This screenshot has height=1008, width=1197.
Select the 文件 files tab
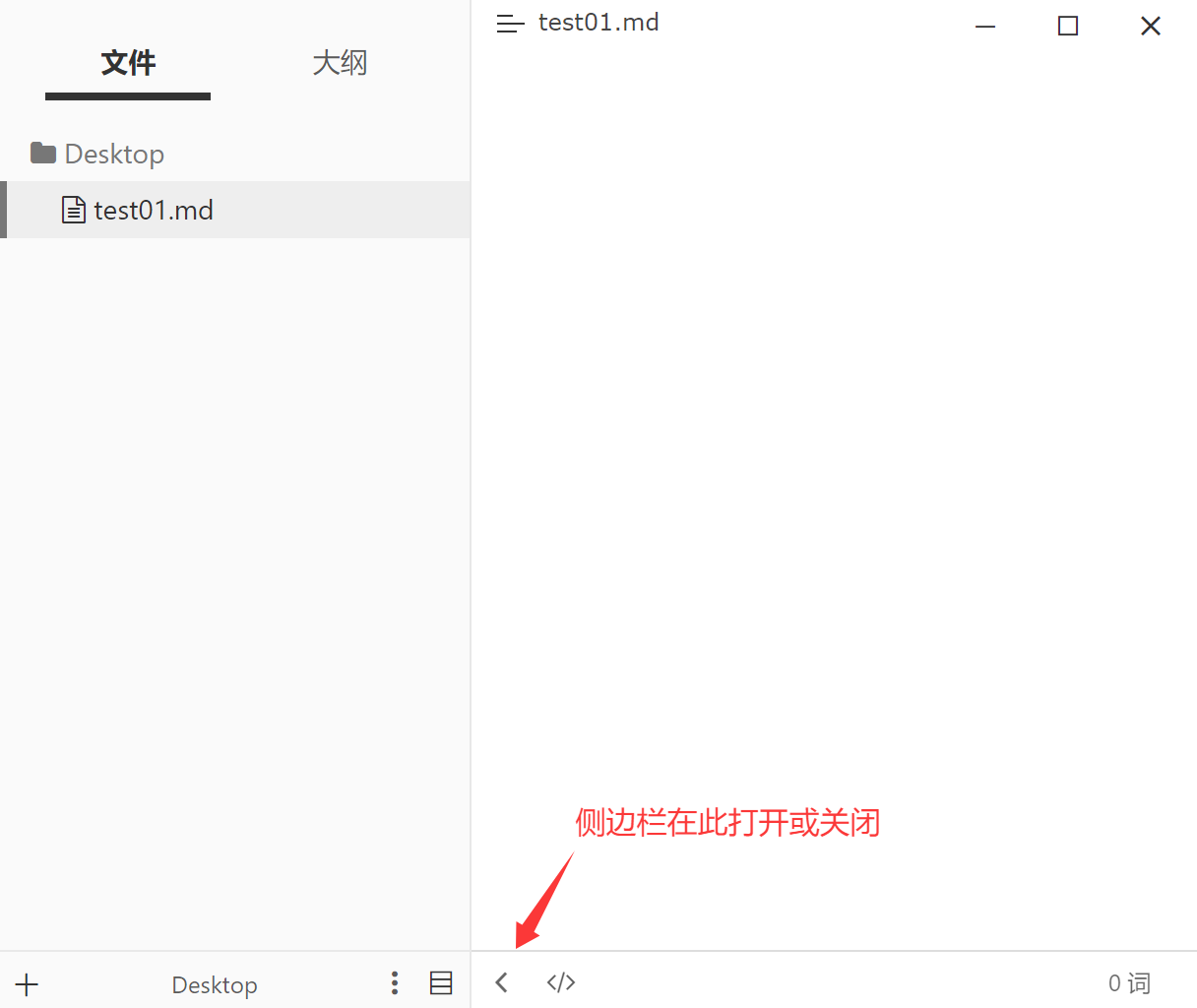128,63
